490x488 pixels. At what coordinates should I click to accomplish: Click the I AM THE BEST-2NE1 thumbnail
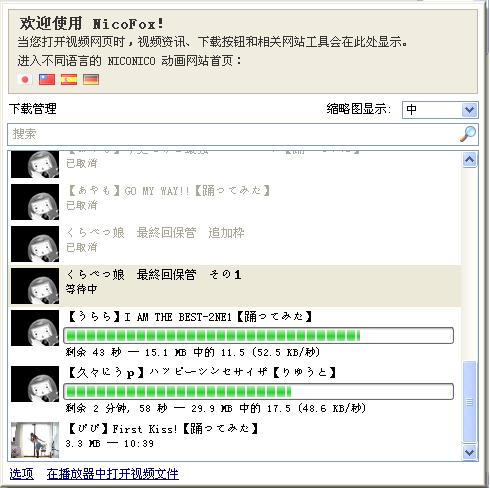[x=35, y=328]
